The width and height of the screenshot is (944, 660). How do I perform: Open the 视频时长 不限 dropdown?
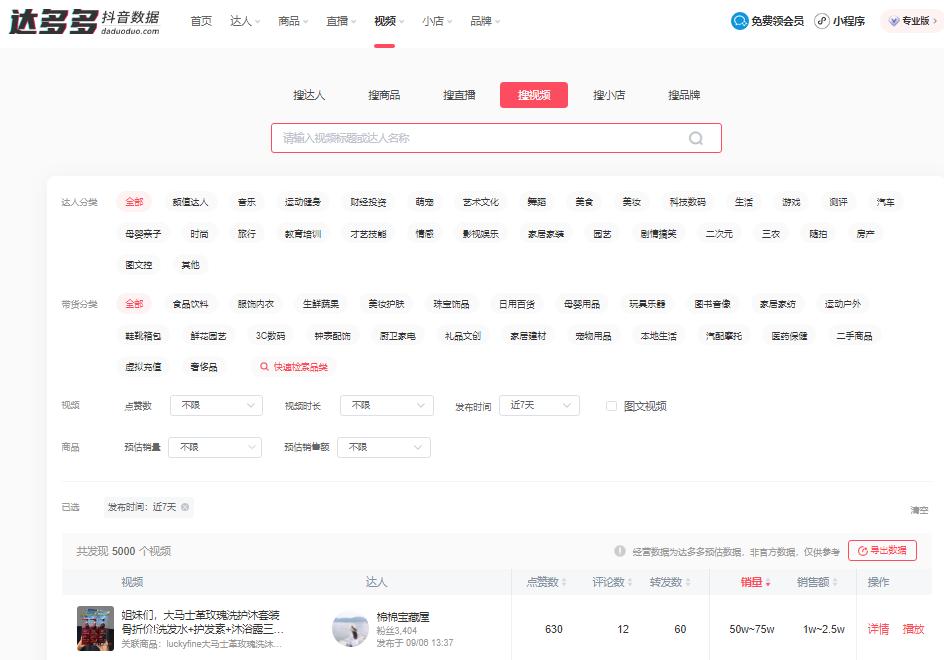[x=384, y=405]
